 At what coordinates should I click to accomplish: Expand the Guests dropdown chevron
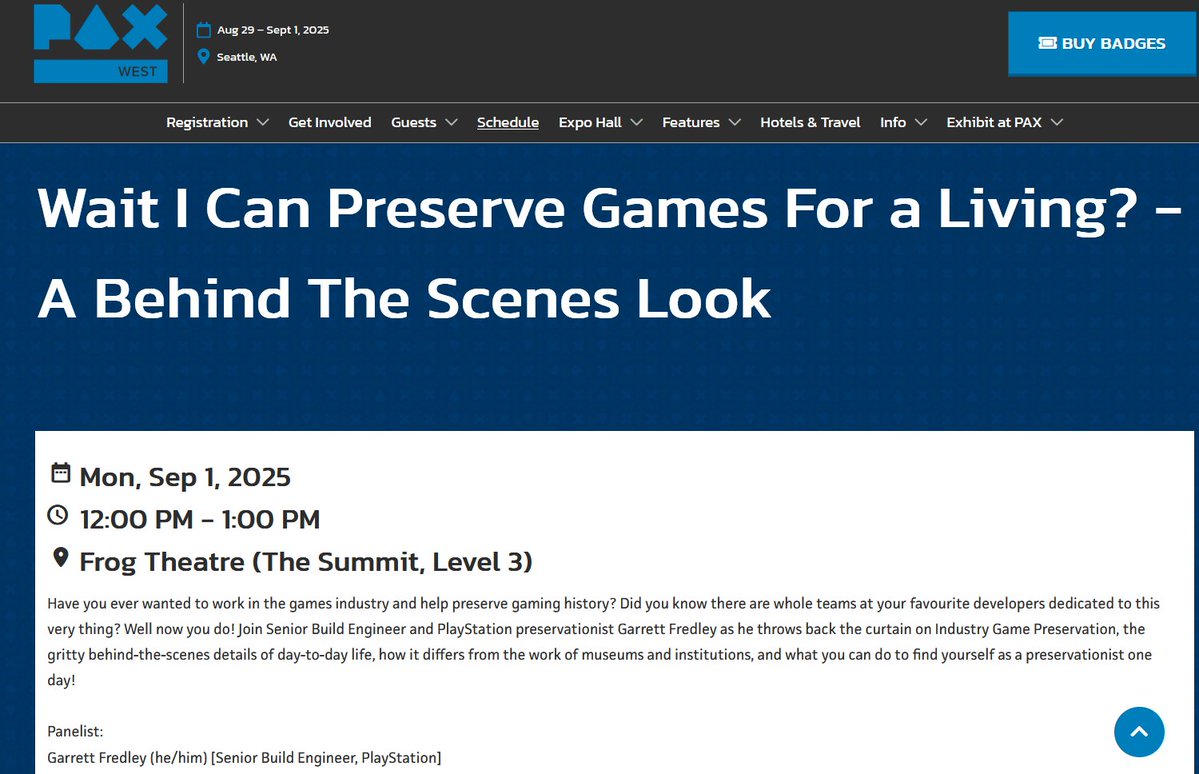point(451,122)
